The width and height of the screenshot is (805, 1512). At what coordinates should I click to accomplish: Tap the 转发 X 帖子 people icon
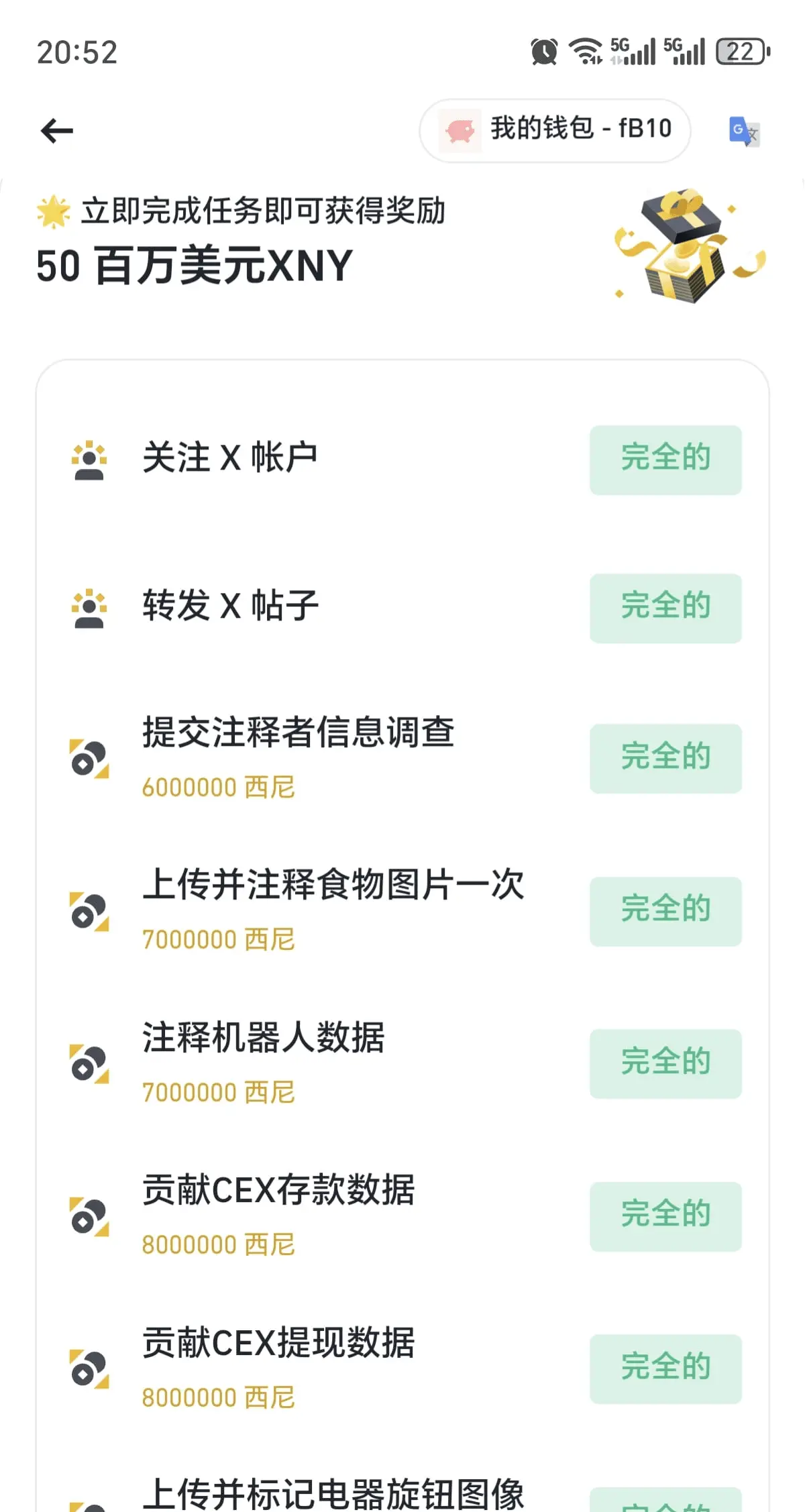point(89,608)
